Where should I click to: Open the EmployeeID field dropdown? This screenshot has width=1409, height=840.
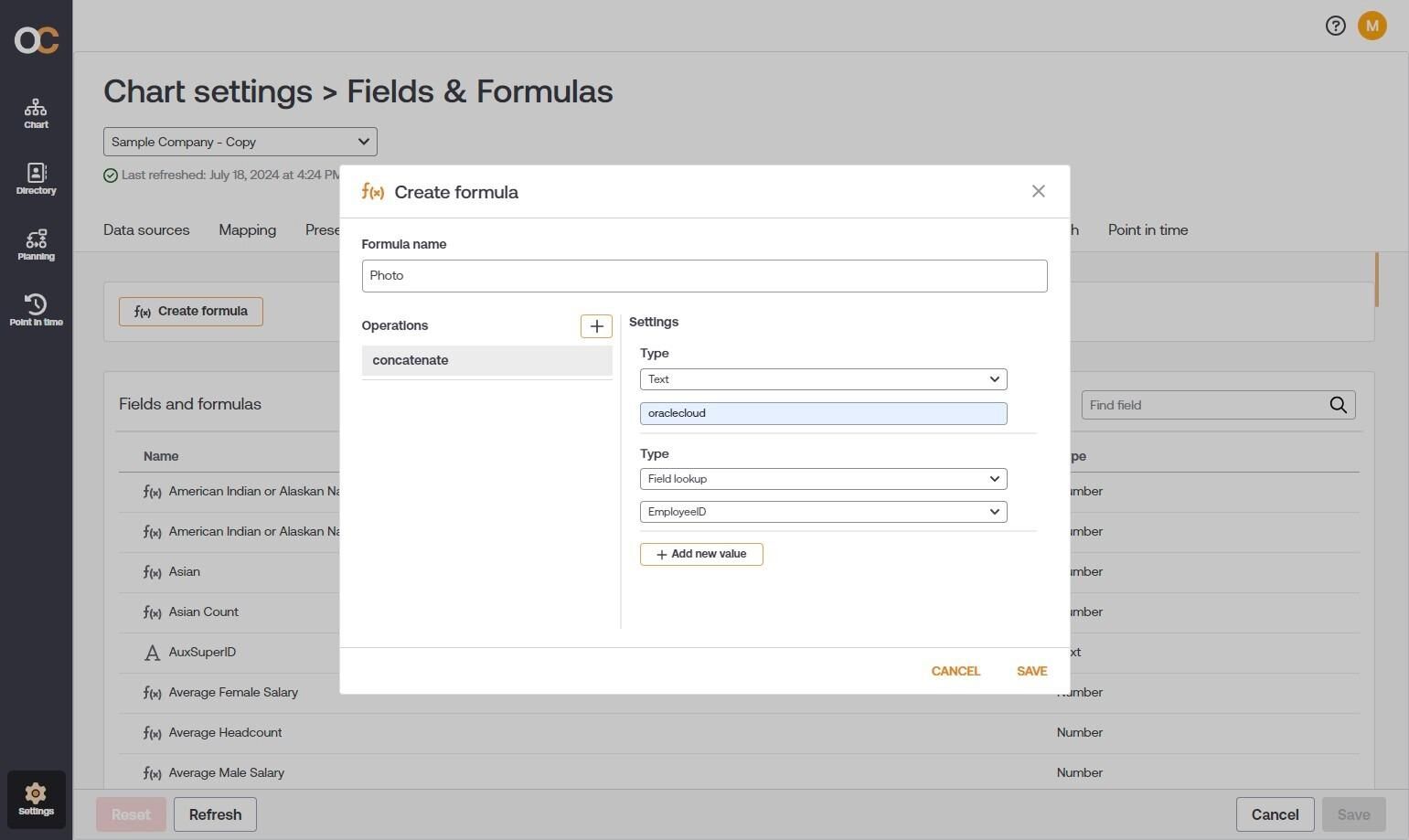click(x=823, y=512)
